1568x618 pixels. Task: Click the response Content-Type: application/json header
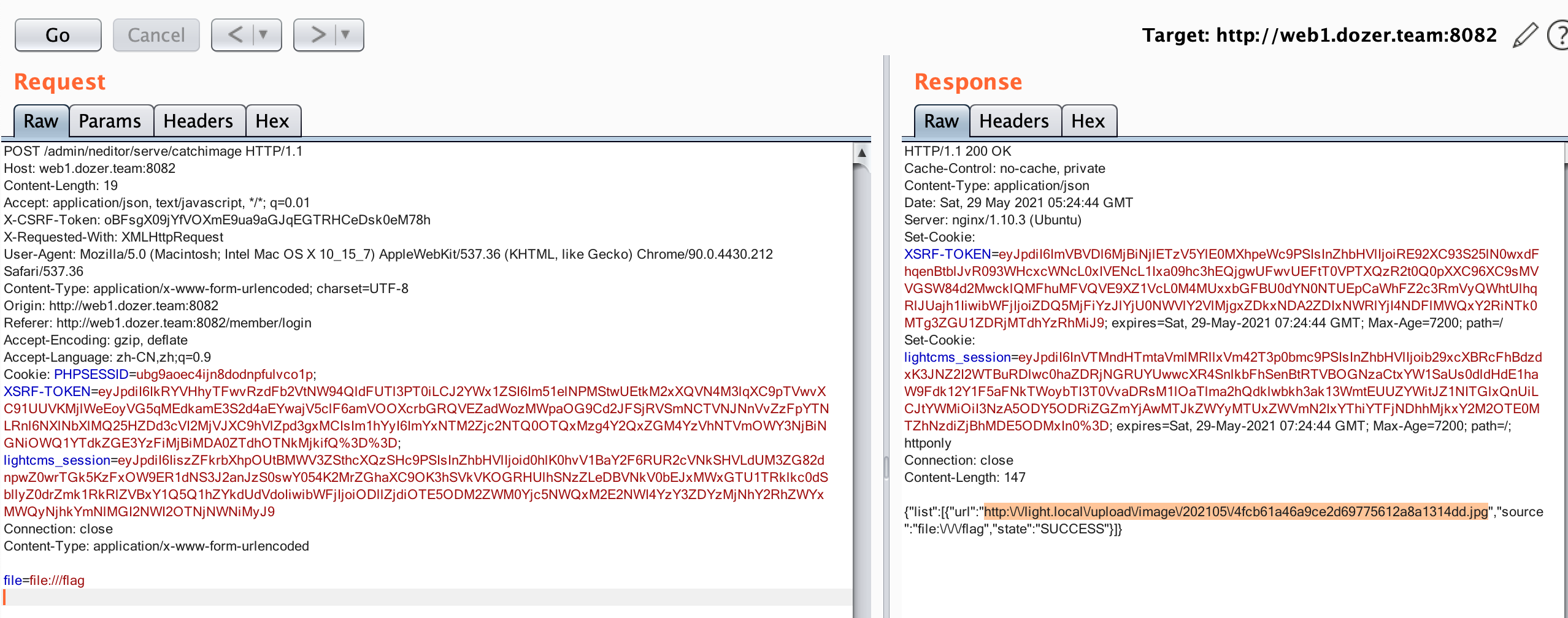997,186
